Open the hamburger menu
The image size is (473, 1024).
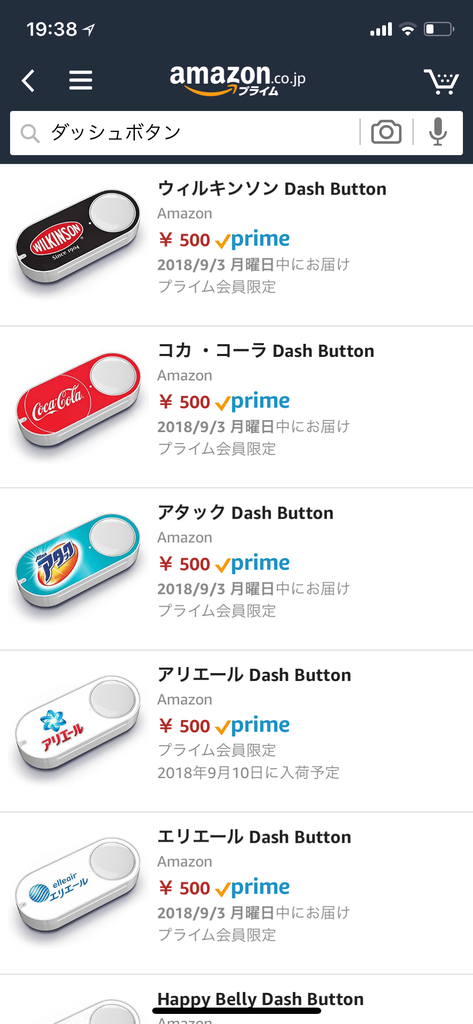[81, 81]
